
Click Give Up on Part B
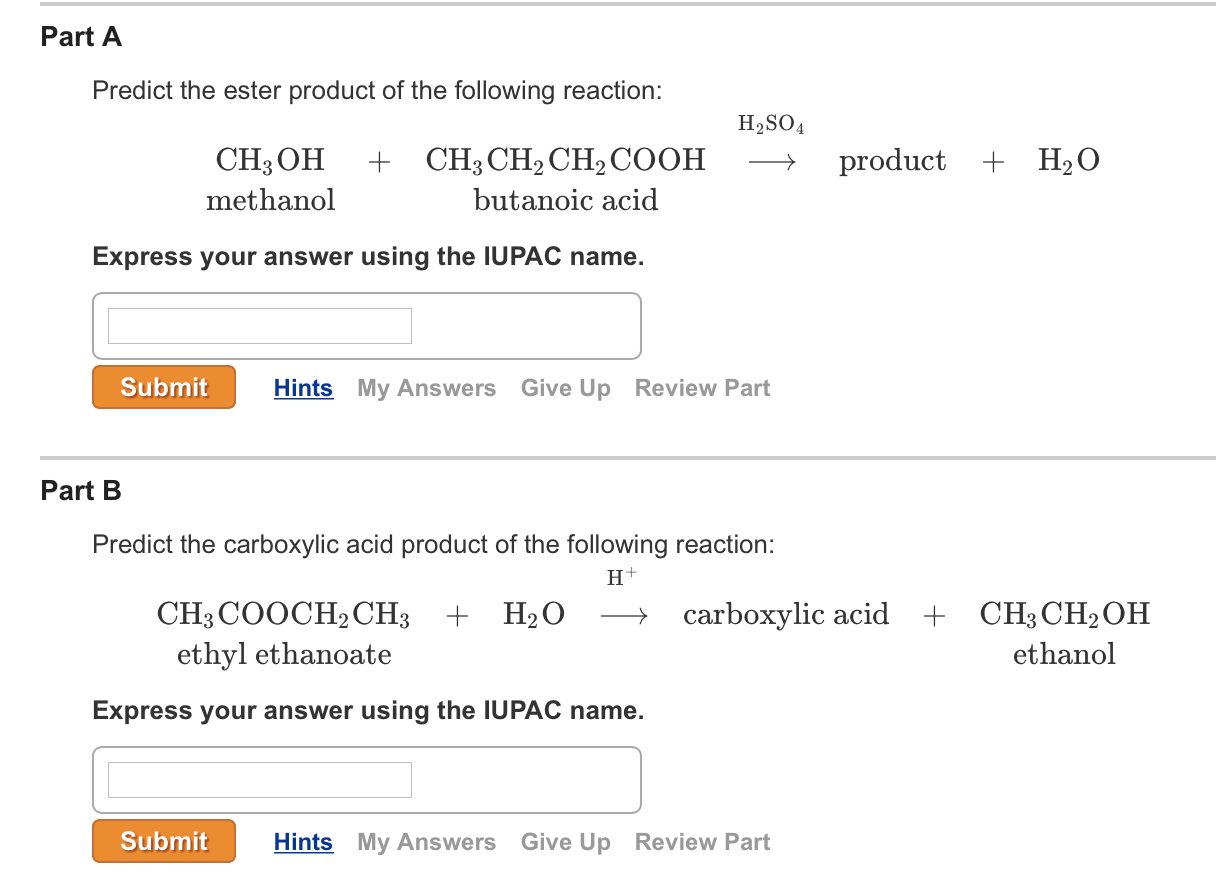point(565,842)
